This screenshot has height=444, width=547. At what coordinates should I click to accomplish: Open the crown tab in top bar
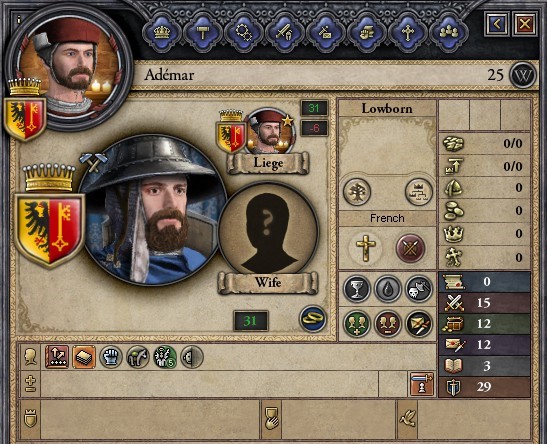tap(161, 33)
